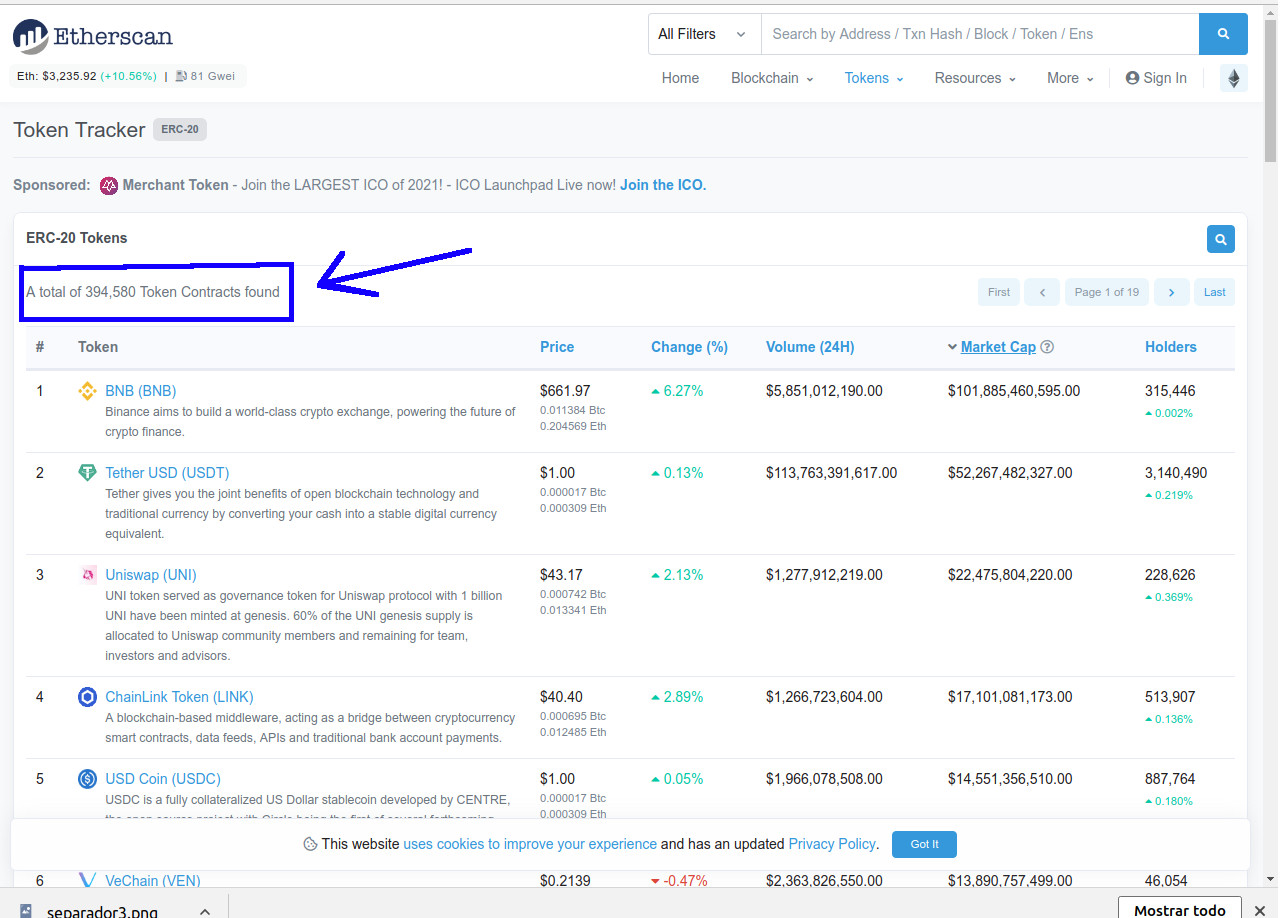This screenshot has width=1280, height=918.
Task: Open the USD Coin (USDC) token link
Action: click(x=163, y=779)
